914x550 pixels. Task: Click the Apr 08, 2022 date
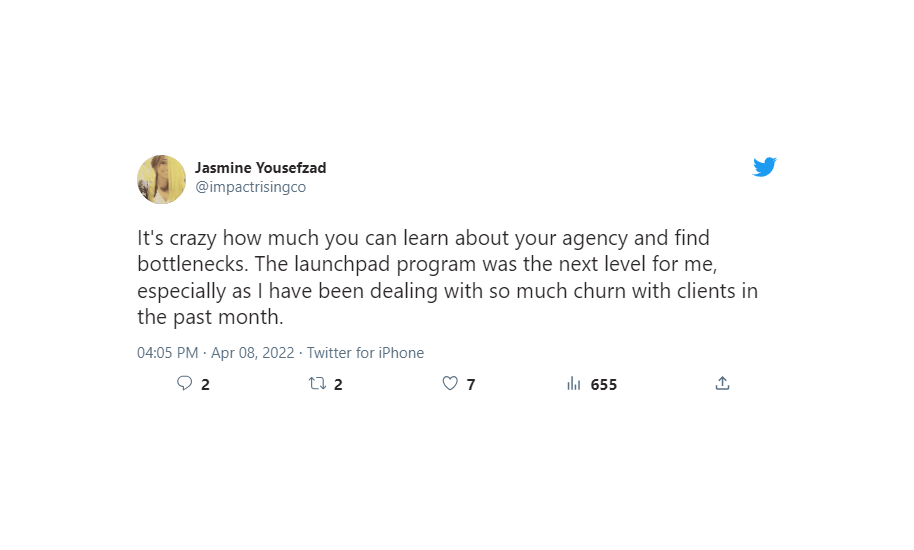252,353
